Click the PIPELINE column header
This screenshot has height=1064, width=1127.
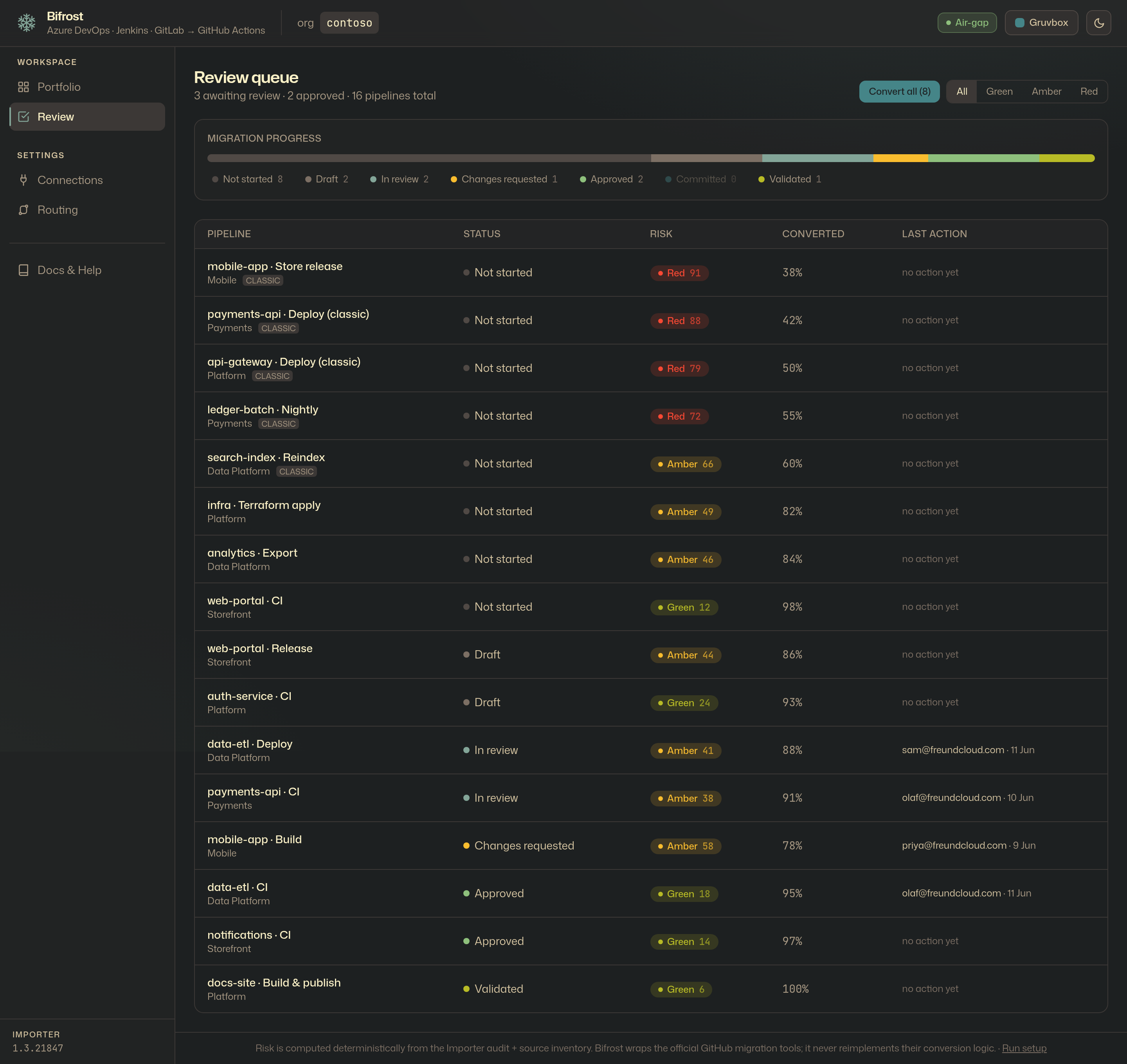tap(229, 234)
